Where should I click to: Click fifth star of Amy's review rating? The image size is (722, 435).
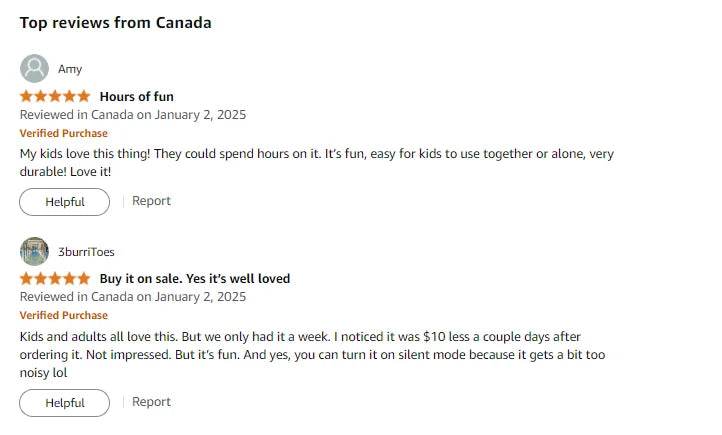pos(84,97)
